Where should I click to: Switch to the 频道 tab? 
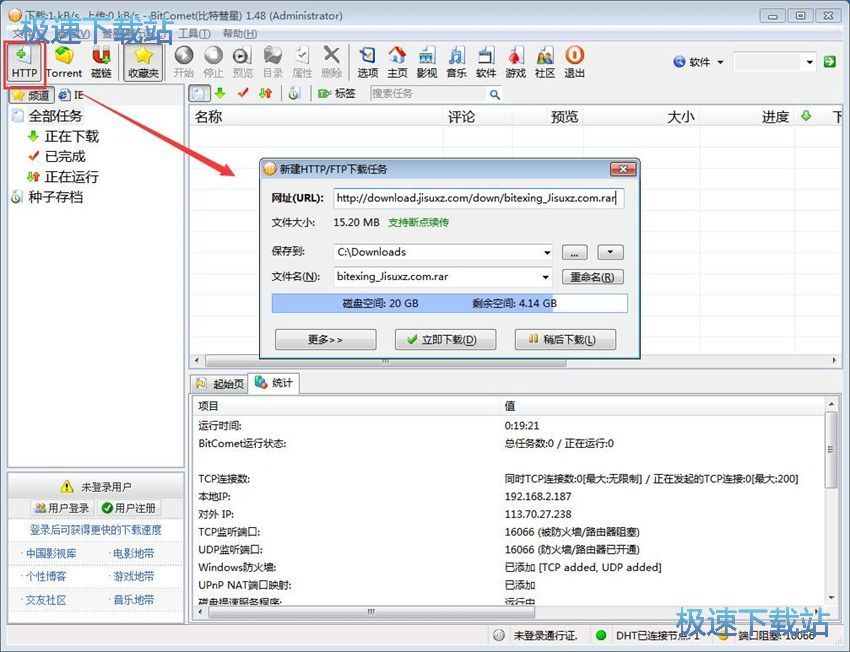point(31,95)
